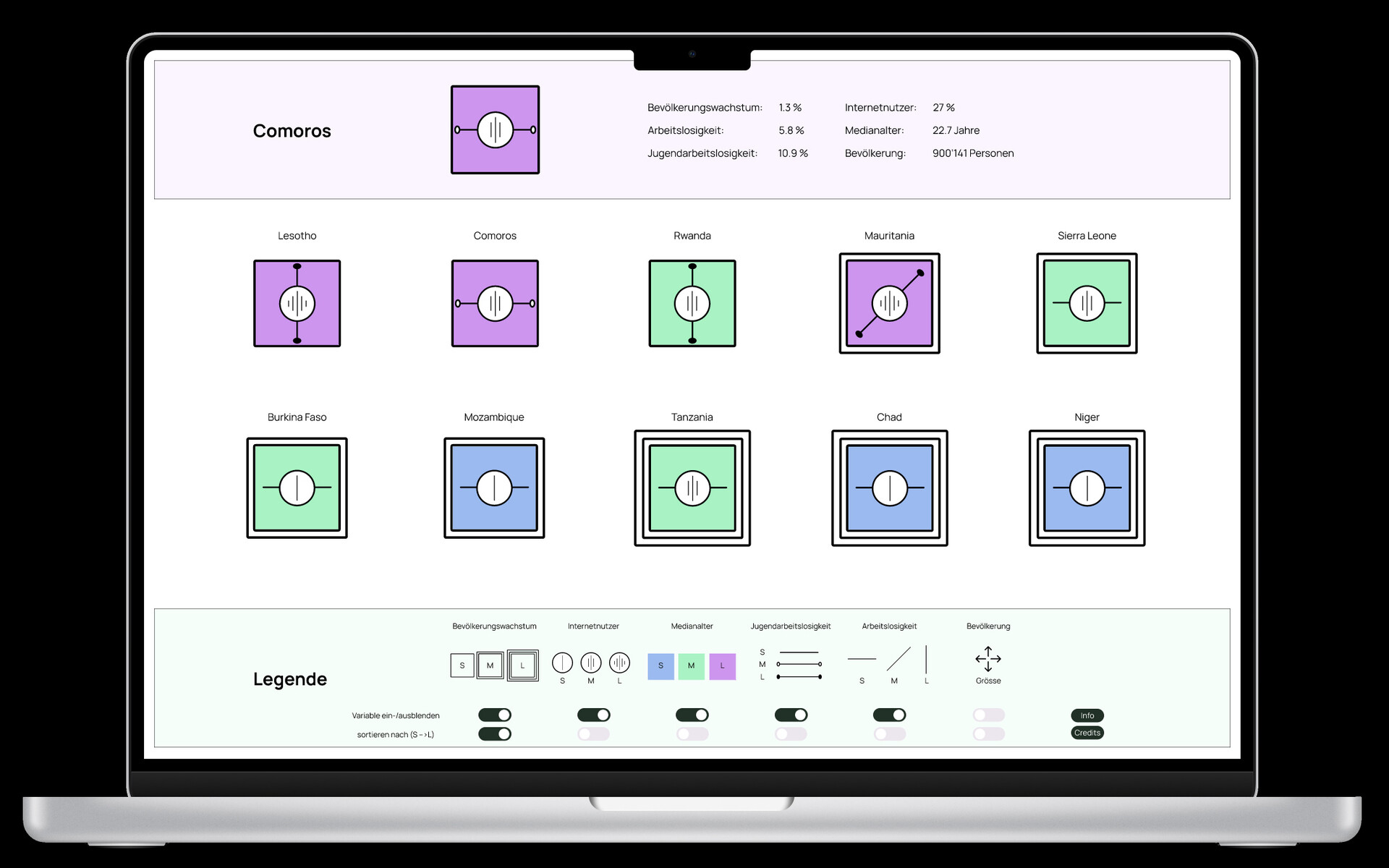Image resolution: width=1389 pixels, height=868 pixels.
Task: Click the Arbeitslosigkeit value 5.8 %
Action: [x=791, y=130]
